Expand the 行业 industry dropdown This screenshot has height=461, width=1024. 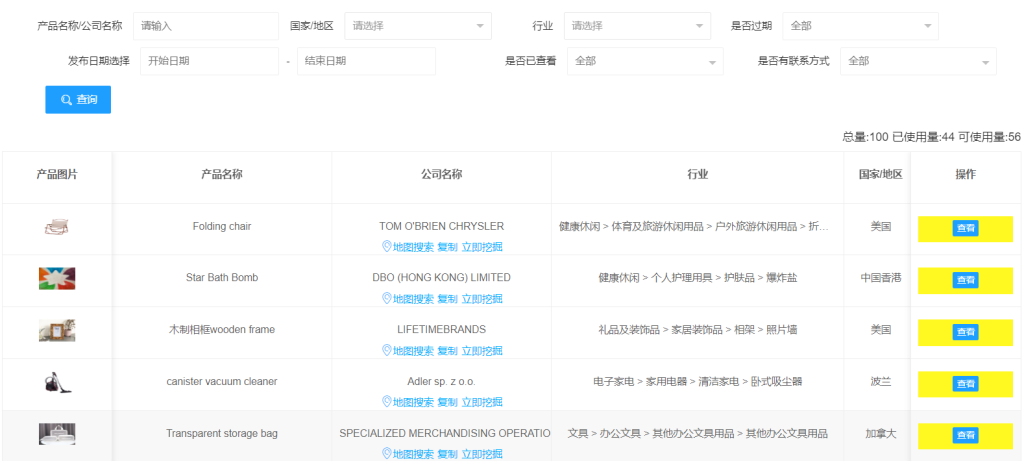point(636,26)
